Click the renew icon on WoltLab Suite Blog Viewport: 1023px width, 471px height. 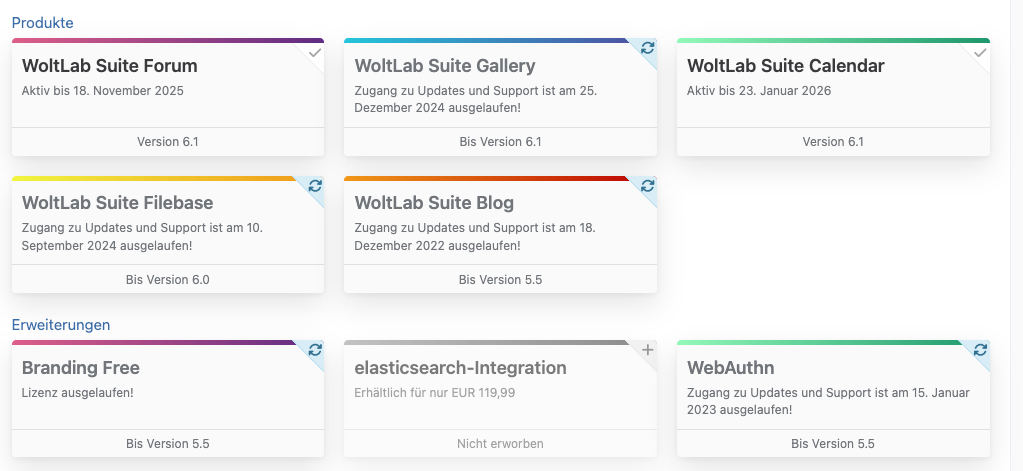(x=648, y=186)
